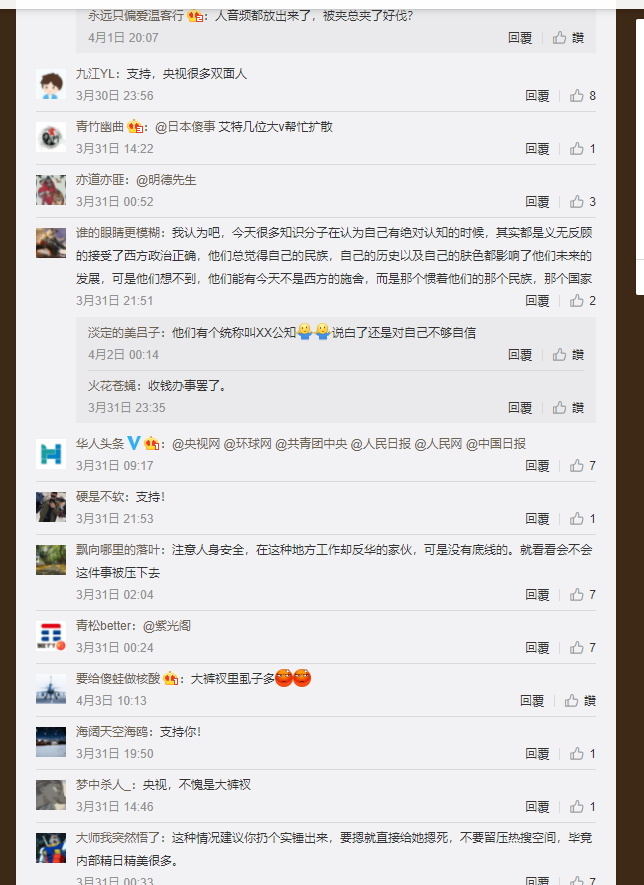Reply to 硬是不软's comment

(537, 519)
